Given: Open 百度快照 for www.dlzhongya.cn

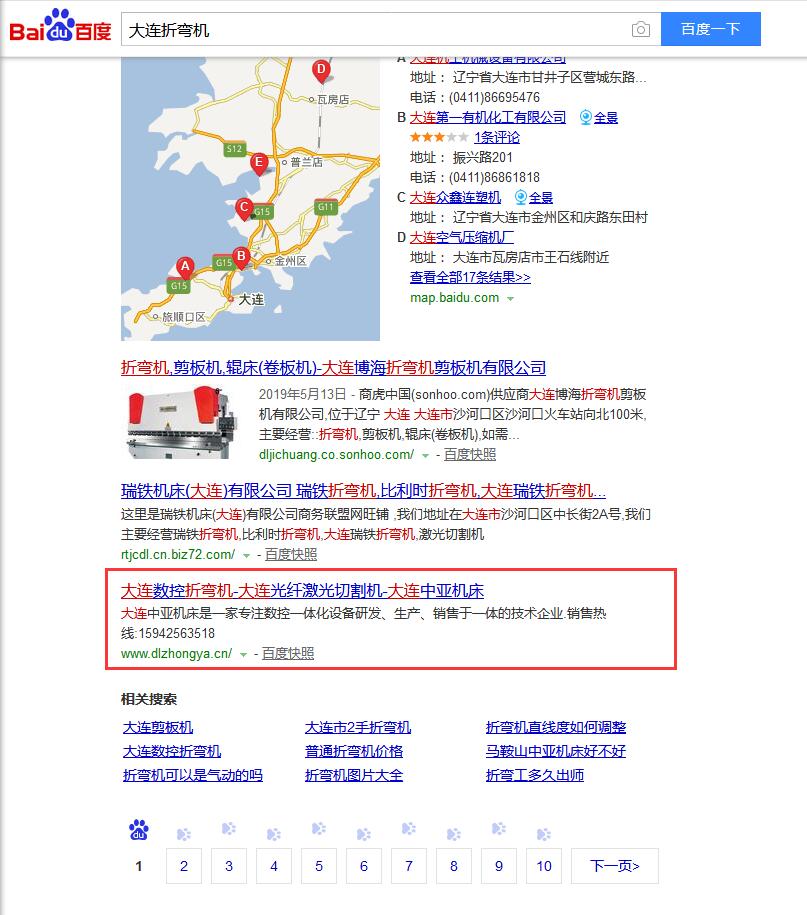Looking at the screenshot, I should pyautogui.click(x=288, y=654).
